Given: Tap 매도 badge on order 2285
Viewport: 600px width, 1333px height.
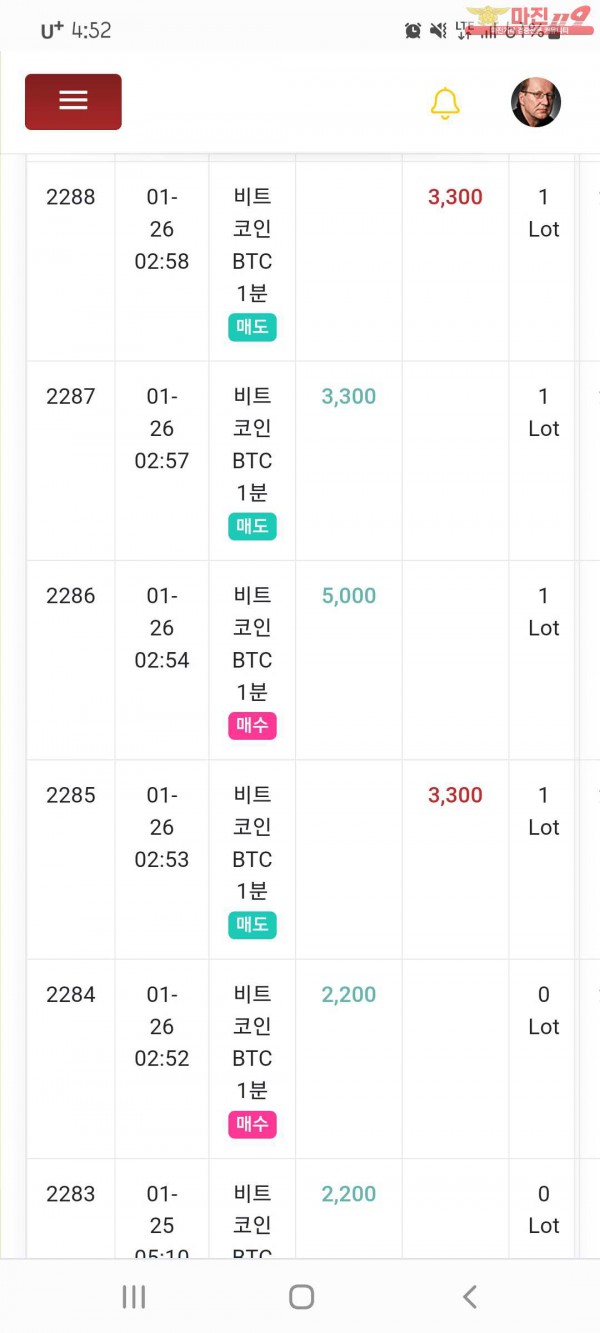Looking at the screenshot, I should click(x=252, y=924).
